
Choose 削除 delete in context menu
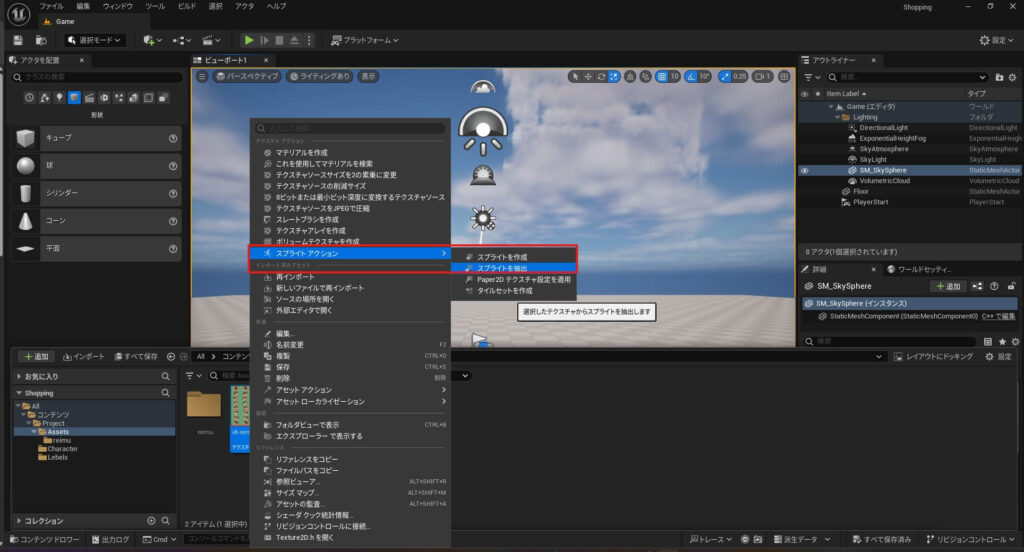point(283,378)
